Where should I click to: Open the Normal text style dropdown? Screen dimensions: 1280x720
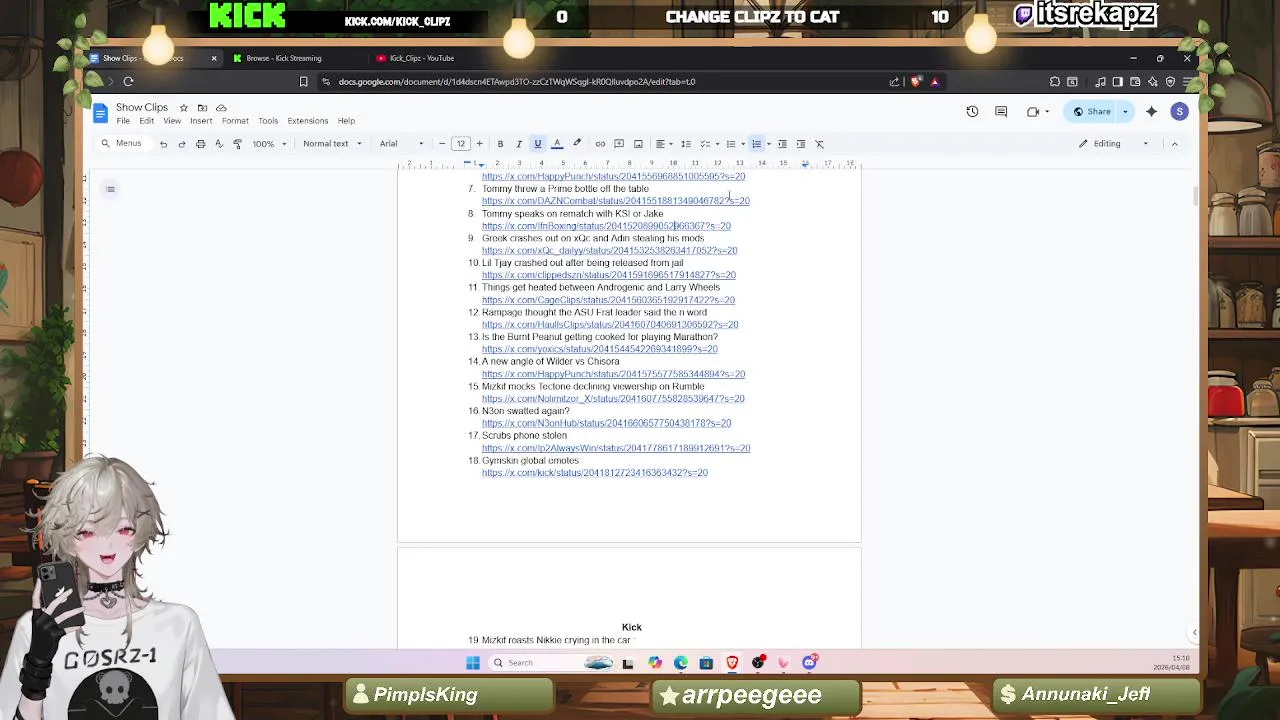[x=332, y=144]
